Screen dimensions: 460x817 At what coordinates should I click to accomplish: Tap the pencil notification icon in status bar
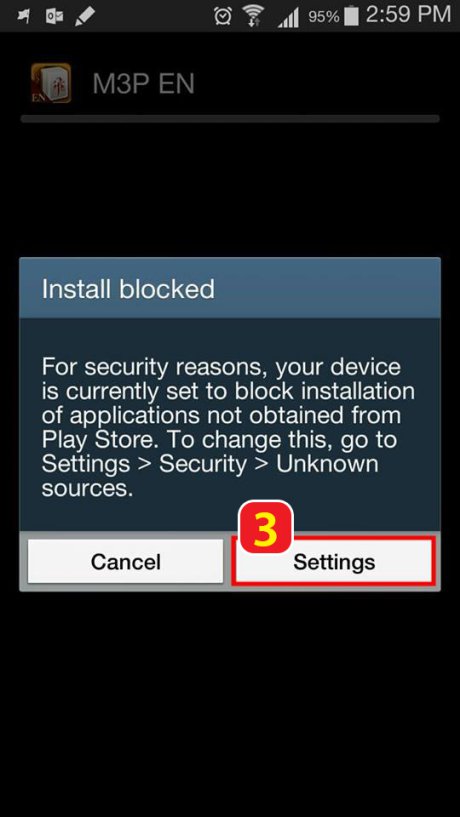point(84,16)
